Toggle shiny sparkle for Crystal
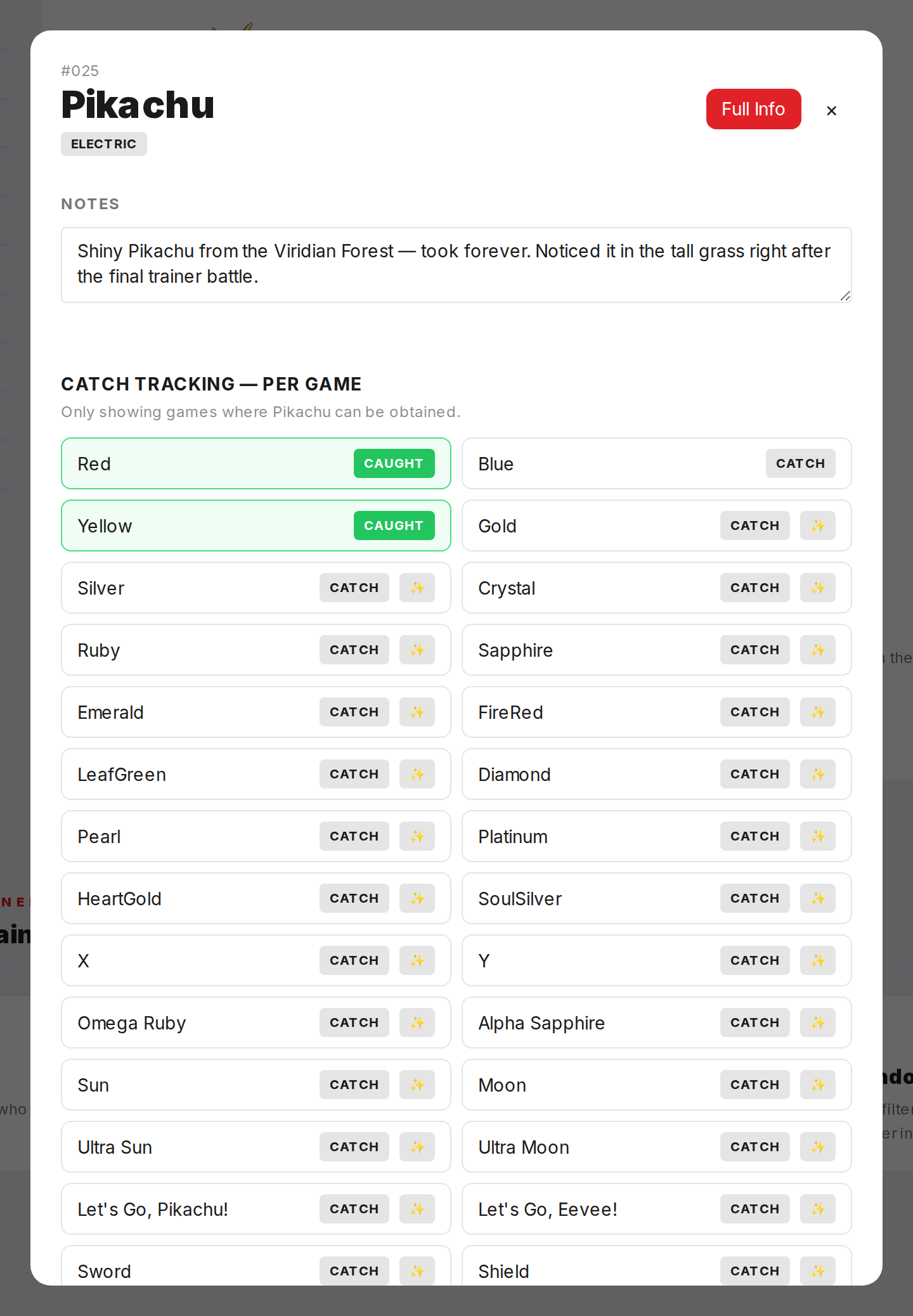The width and height of the screenshot is (913, 1316). pos(817,588)
